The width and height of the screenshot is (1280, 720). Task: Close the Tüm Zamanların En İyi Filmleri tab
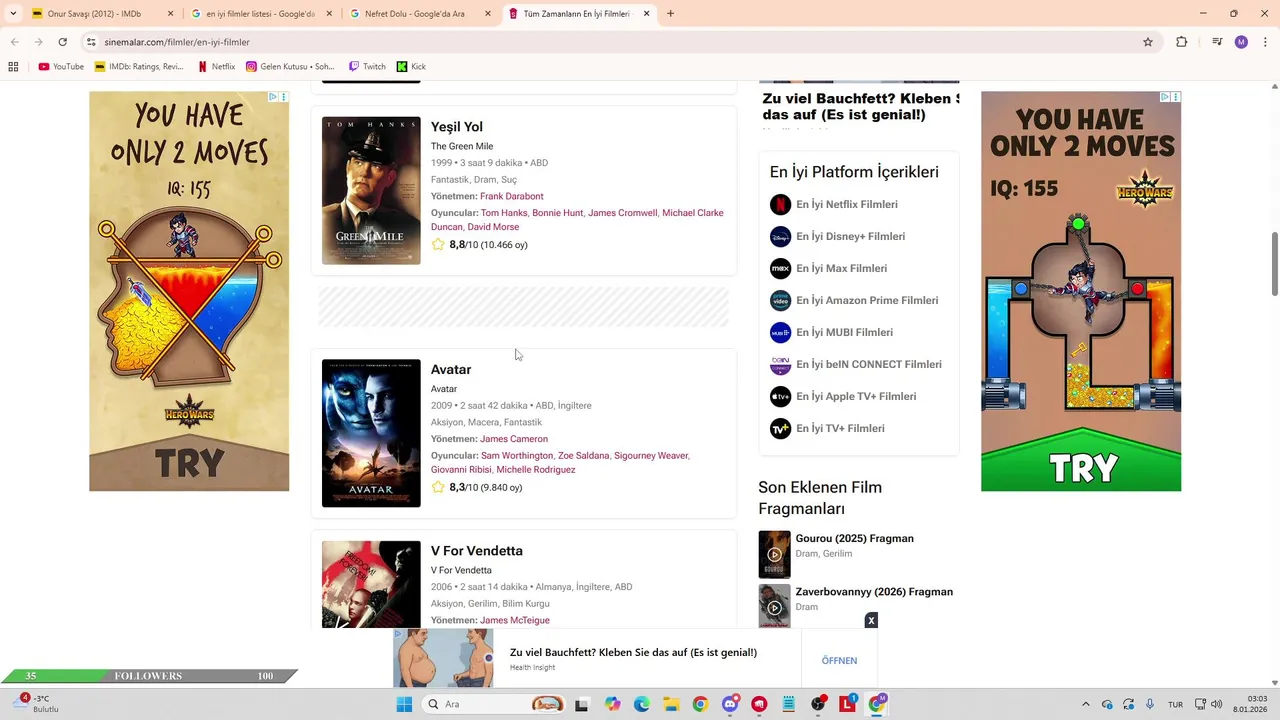[x=646, y=14]
